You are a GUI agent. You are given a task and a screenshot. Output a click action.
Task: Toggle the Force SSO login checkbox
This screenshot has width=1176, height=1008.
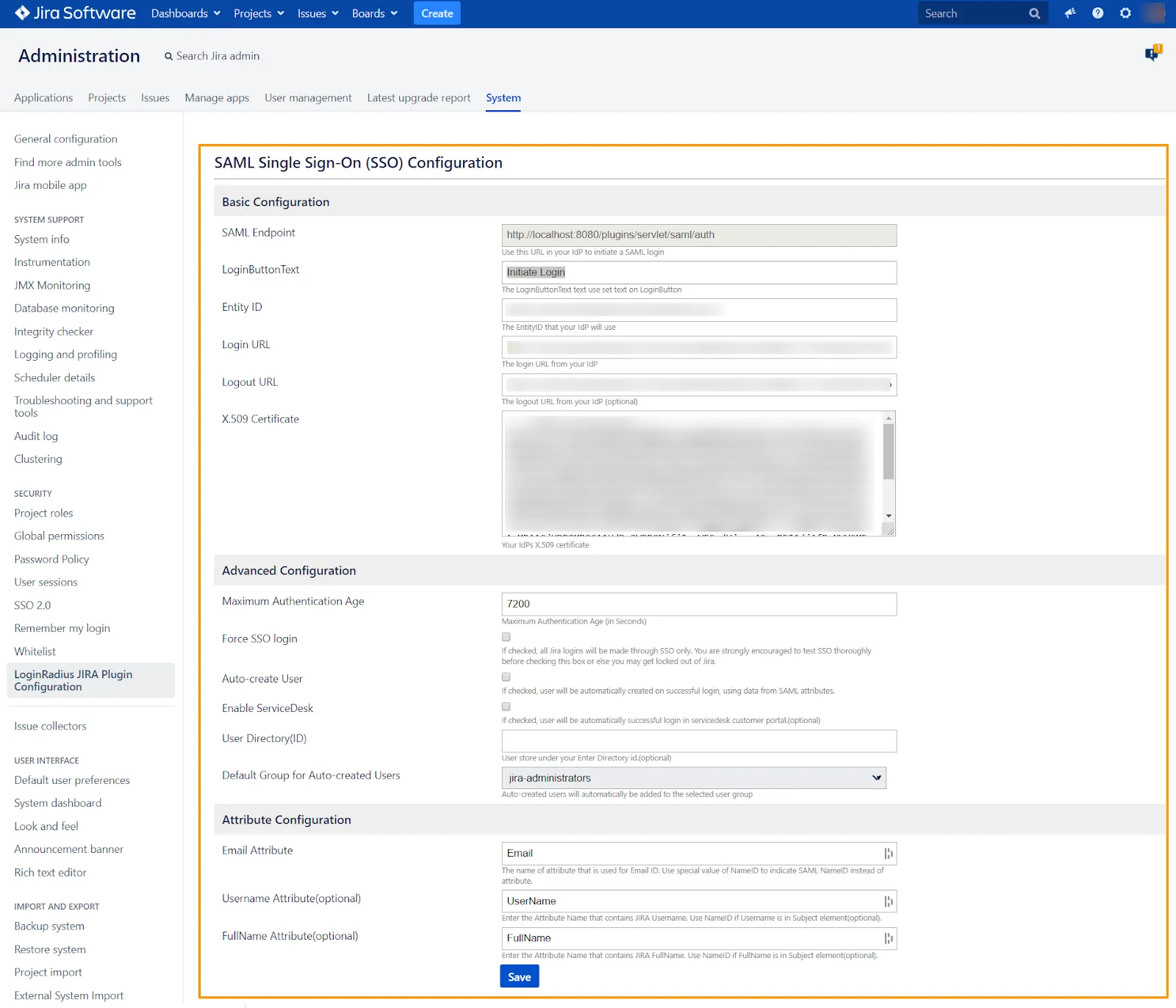pyautogui.click(x=506, y=637)
